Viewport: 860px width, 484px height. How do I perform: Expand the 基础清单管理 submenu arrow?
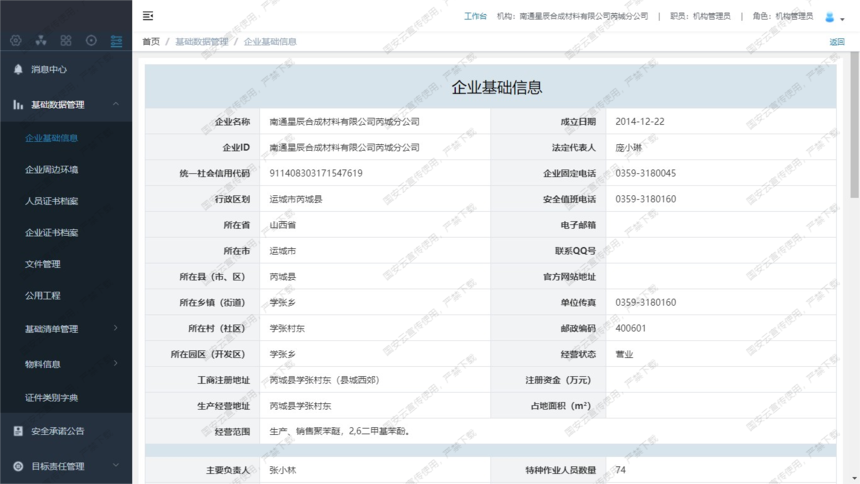116,328
